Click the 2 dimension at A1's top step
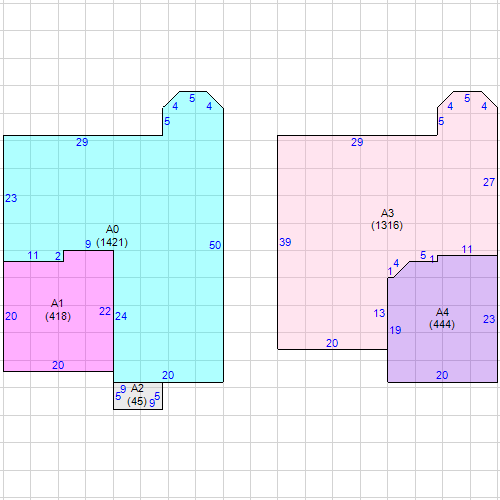The height and width of the screenshot is (500, 500). click(58, 256)
